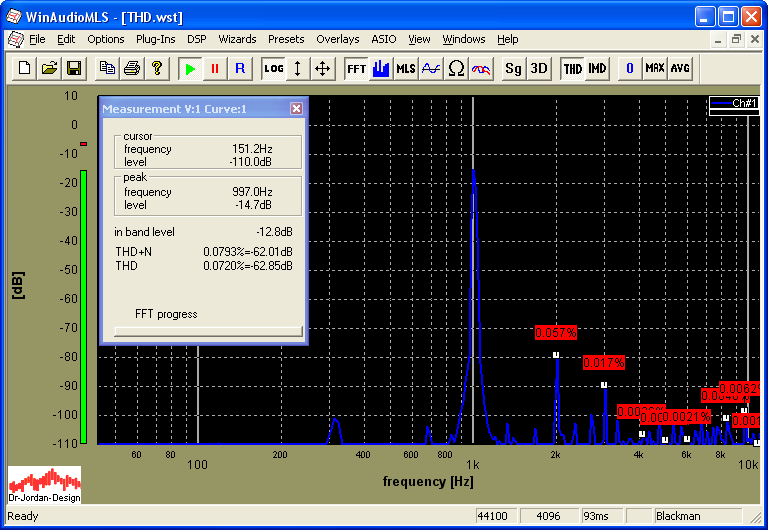Image resolution: width=768 pixels, height=530 pixels.
Task: Click the Print toolbar icon
Action: [x=132, y=68]
